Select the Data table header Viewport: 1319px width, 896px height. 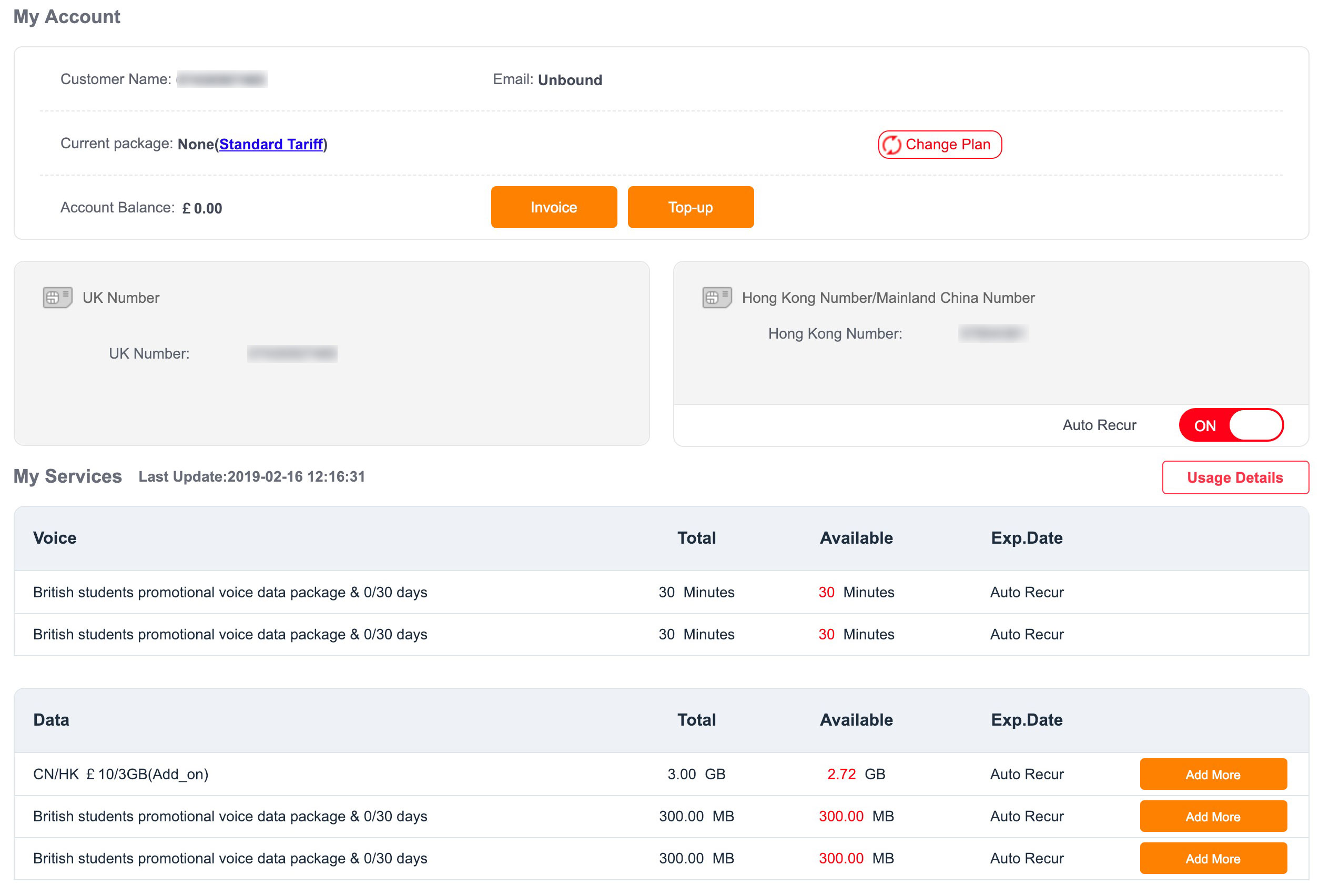pos(51,719)
